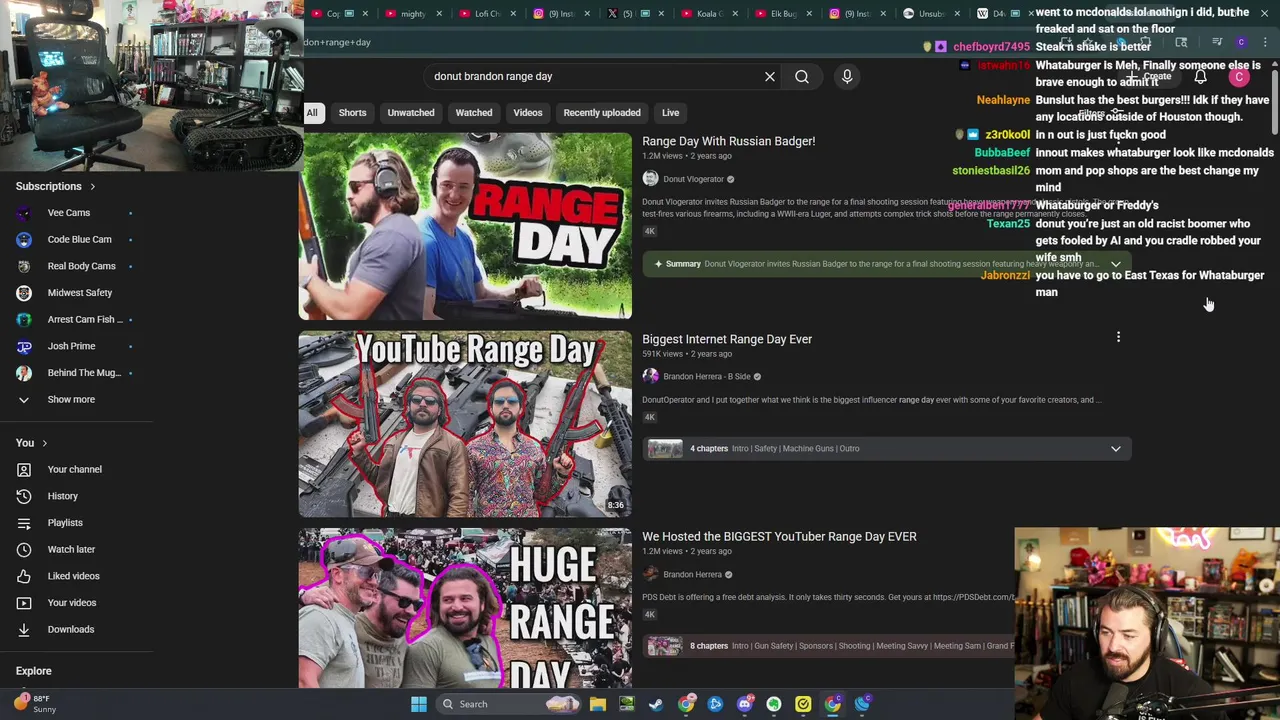Viewport: 1280px width, 720px height.
Task: Open the yellow checkmark app in taskbar
Action: [x=803, y=704]
